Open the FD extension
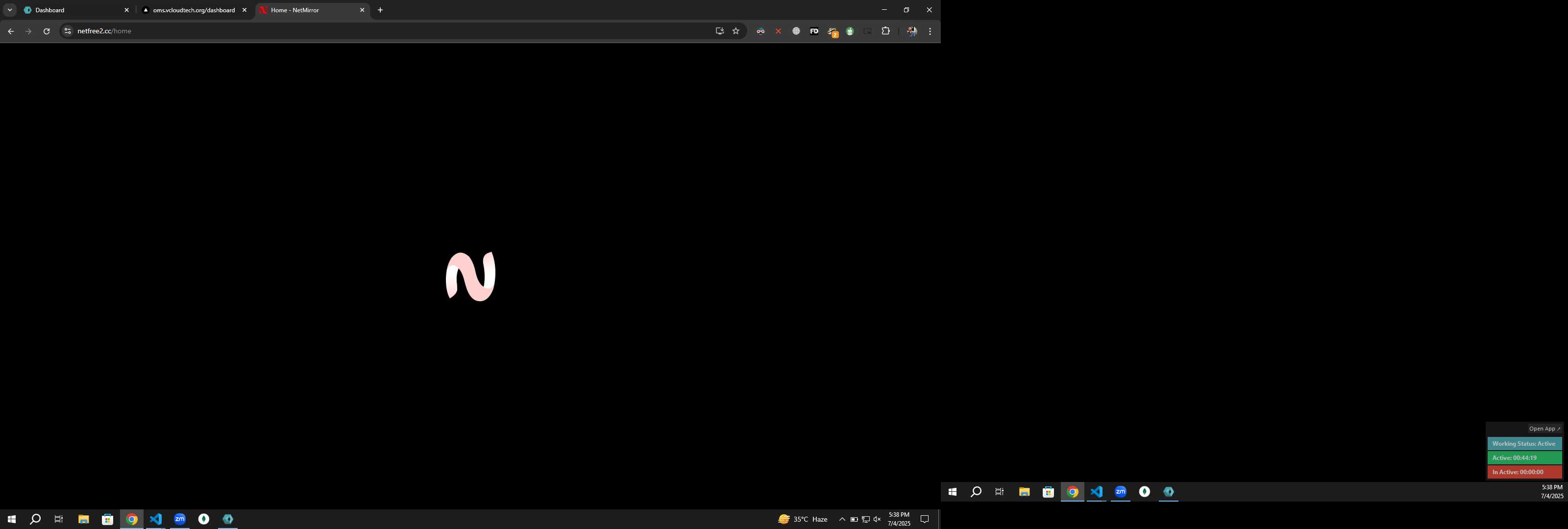 click(x=814, y=31)
